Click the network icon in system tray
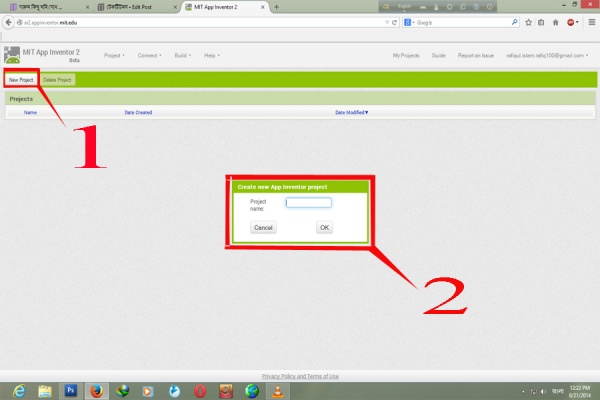 tap(533, 392)
